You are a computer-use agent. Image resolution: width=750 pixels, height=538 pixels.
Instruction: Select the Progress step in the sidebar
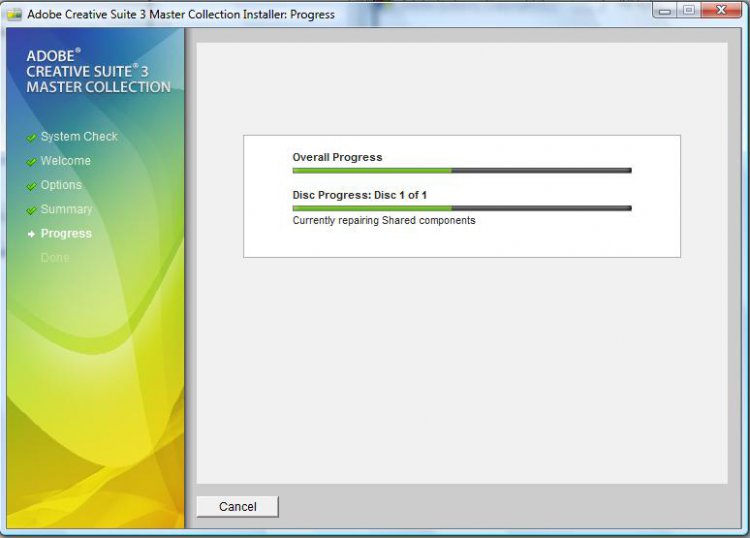pos(66,233)
